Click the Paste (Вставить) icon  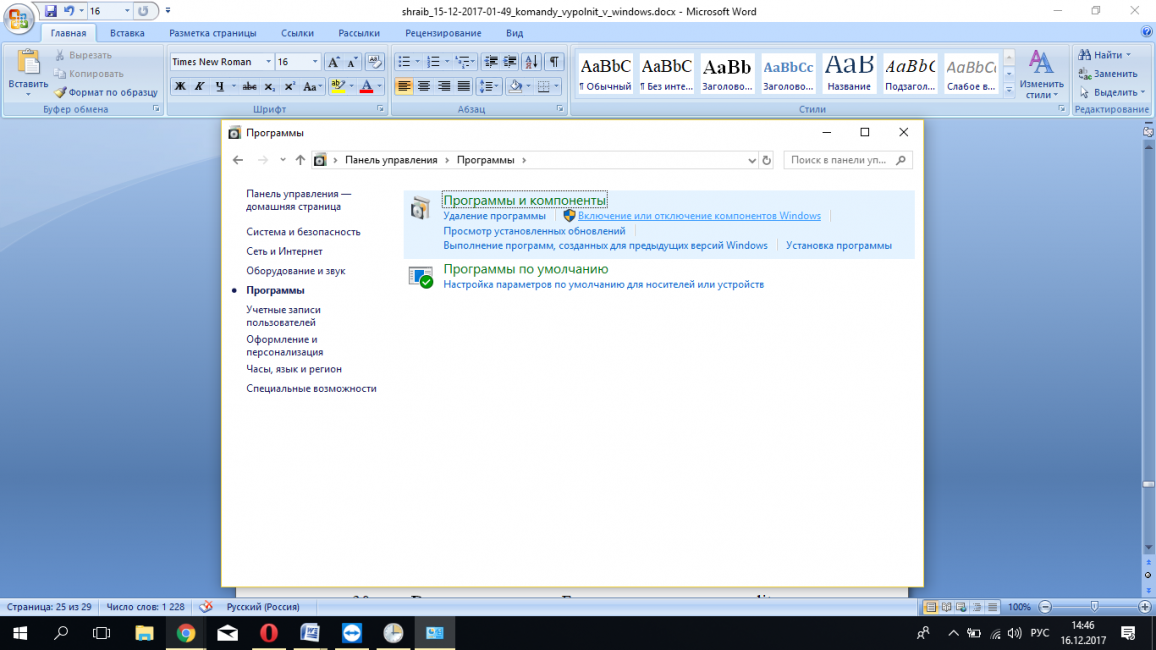coord(28,63)
